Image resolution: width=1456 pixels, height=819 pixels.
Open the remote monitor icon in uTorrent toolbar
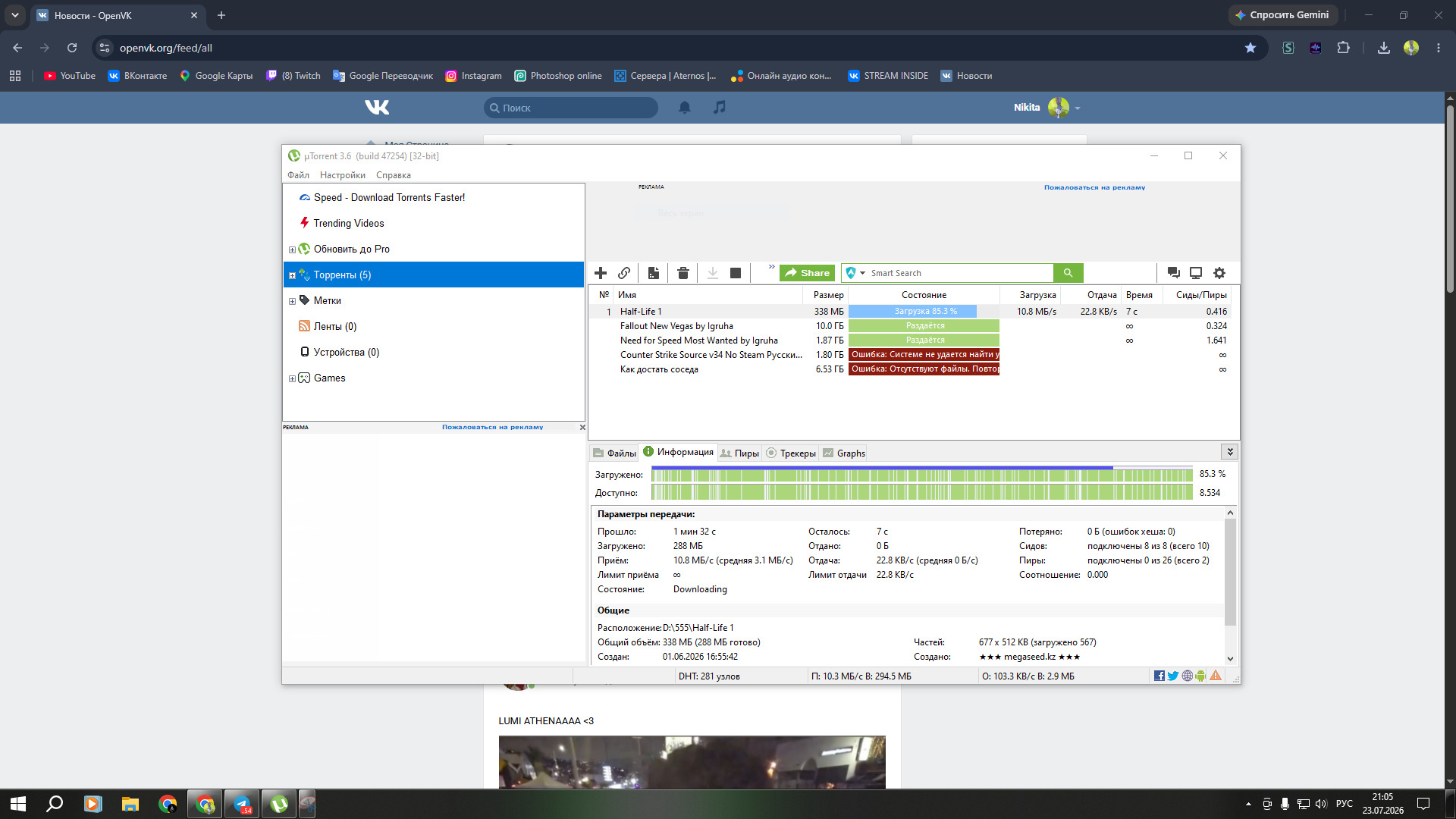coord(1196,273)
